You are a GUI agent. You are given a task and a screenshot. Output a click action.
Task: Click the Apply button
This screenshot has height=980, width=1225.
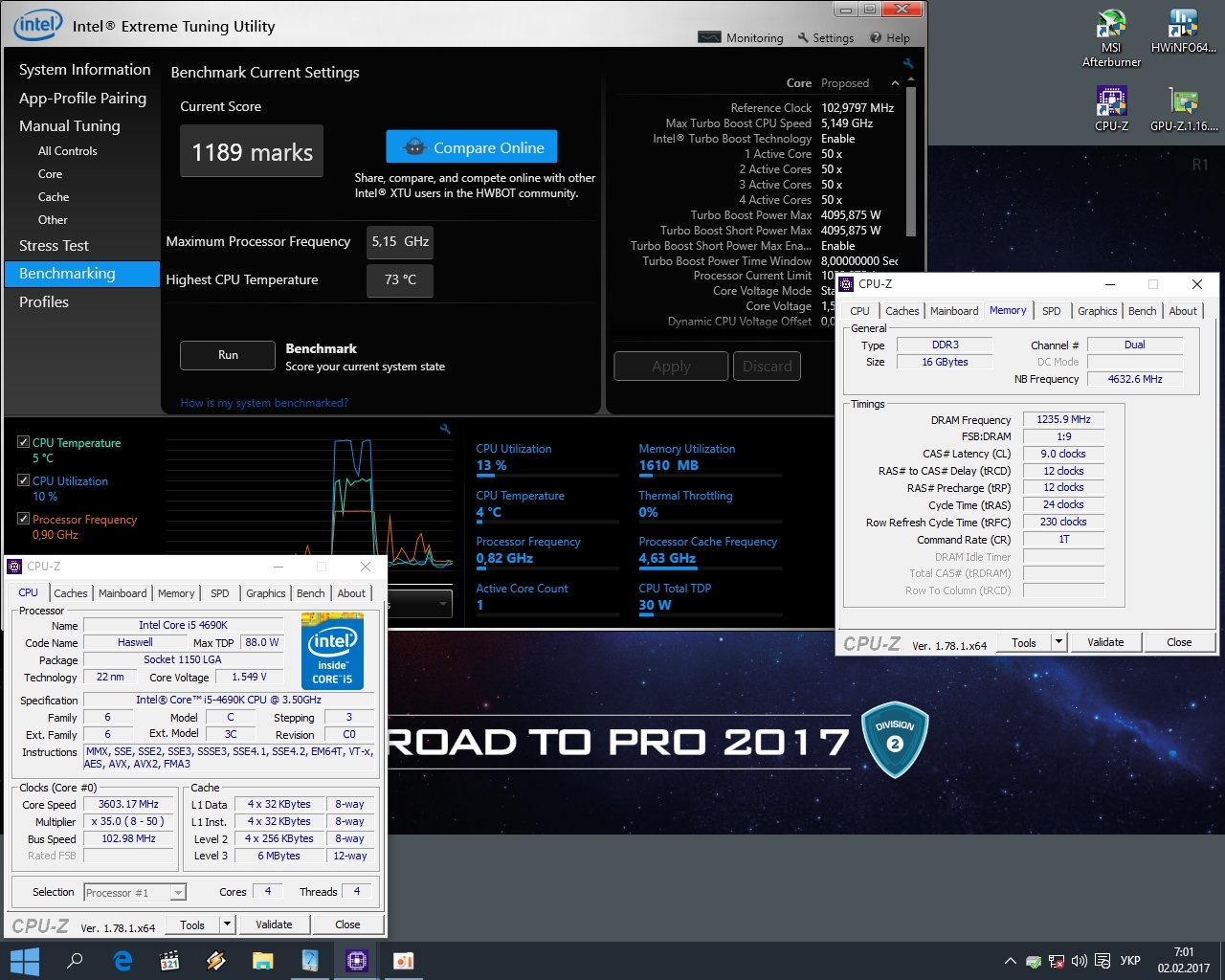[671, 366]
